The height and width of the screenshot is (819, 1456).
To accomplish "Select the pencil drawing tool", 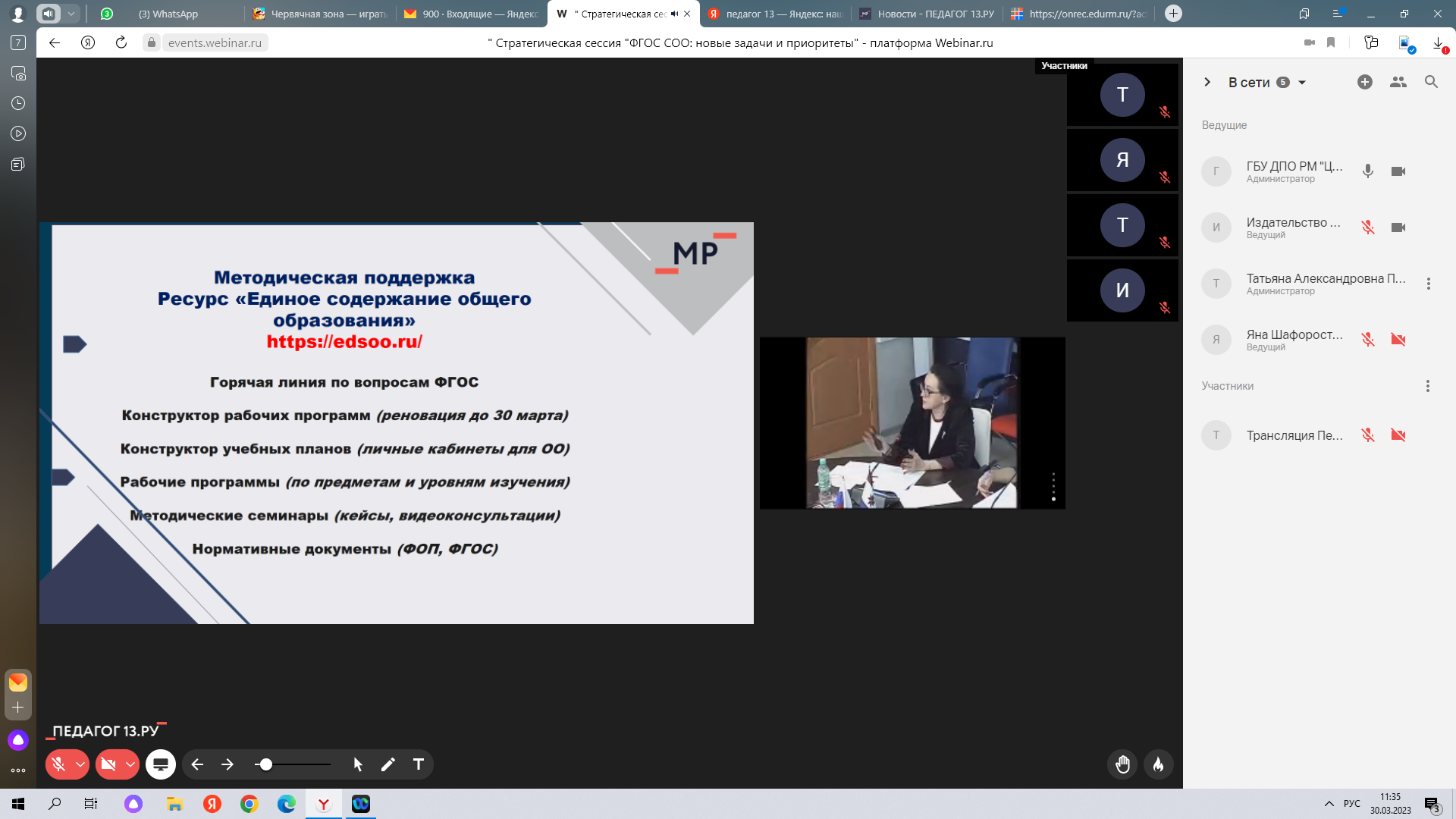I will click(388, 764).
